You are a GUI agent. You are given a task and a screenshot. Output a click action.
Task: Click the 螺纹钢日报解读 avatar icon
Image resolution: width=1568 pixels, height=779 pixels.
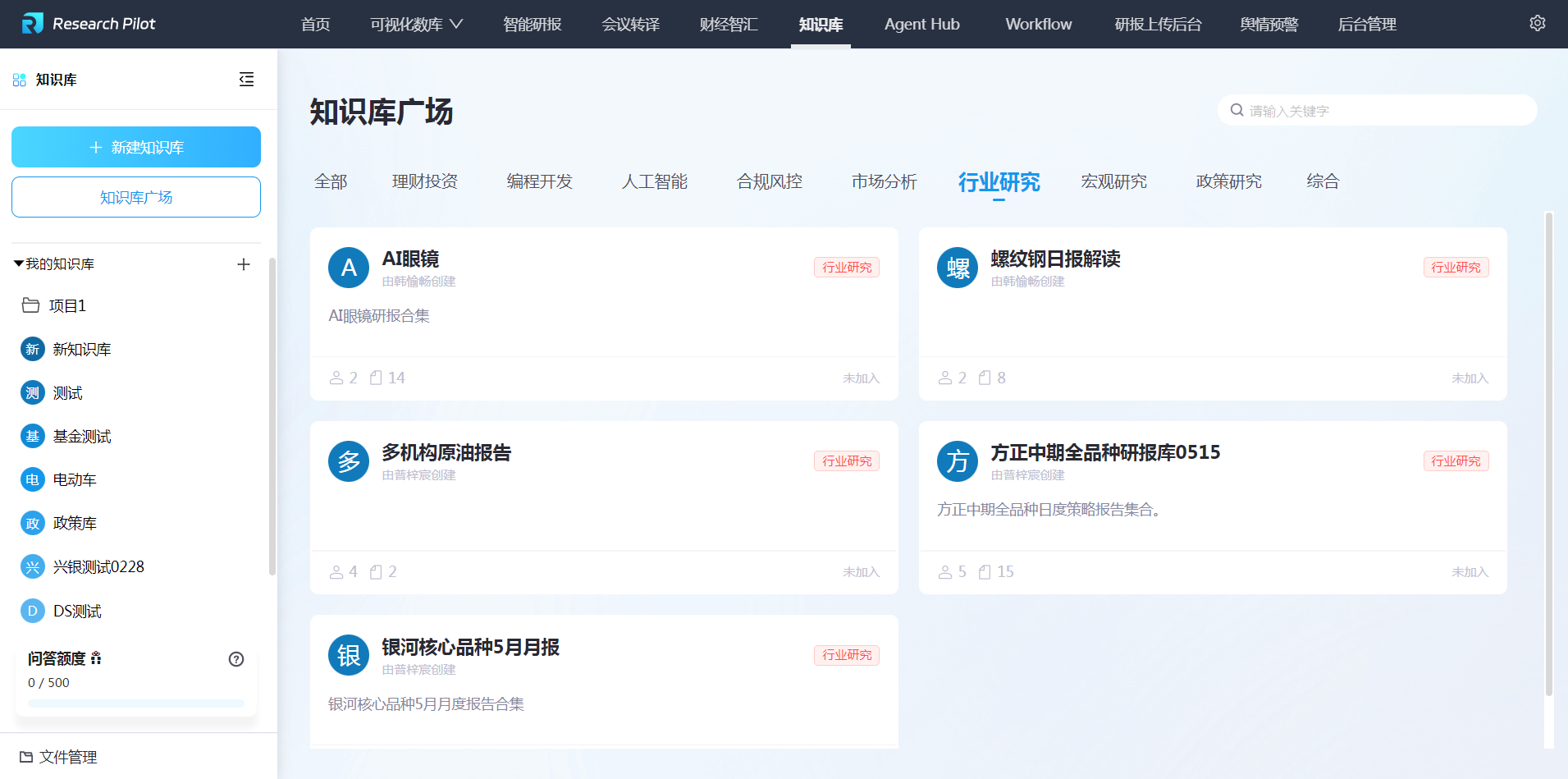click(958, 268)
